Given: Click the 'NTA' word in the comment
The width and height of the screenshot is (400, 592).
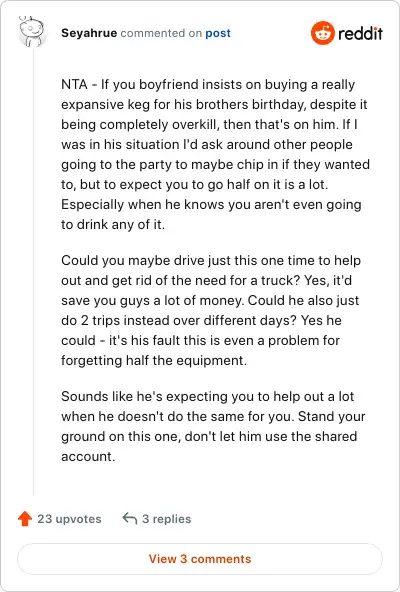Looking at the screenshot, I should pos(74,85).
